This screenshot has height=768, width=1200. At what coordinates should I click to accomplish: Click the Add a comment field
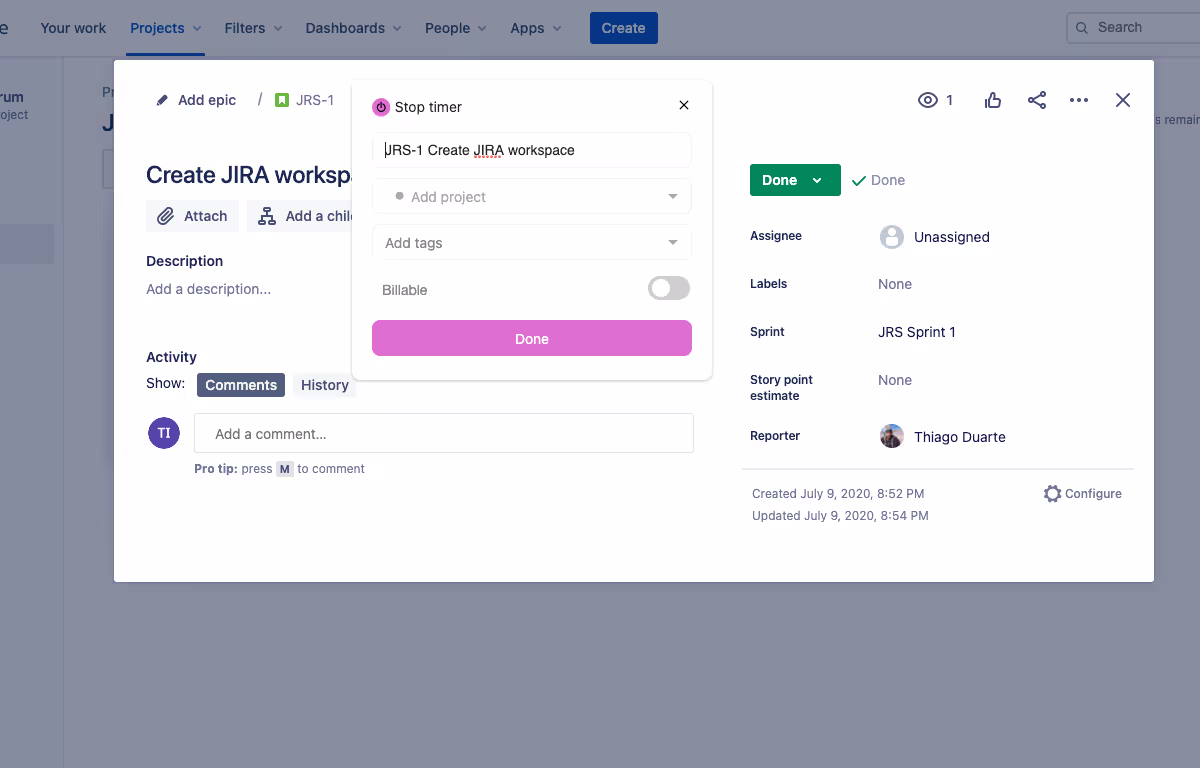tap(444, 434)
